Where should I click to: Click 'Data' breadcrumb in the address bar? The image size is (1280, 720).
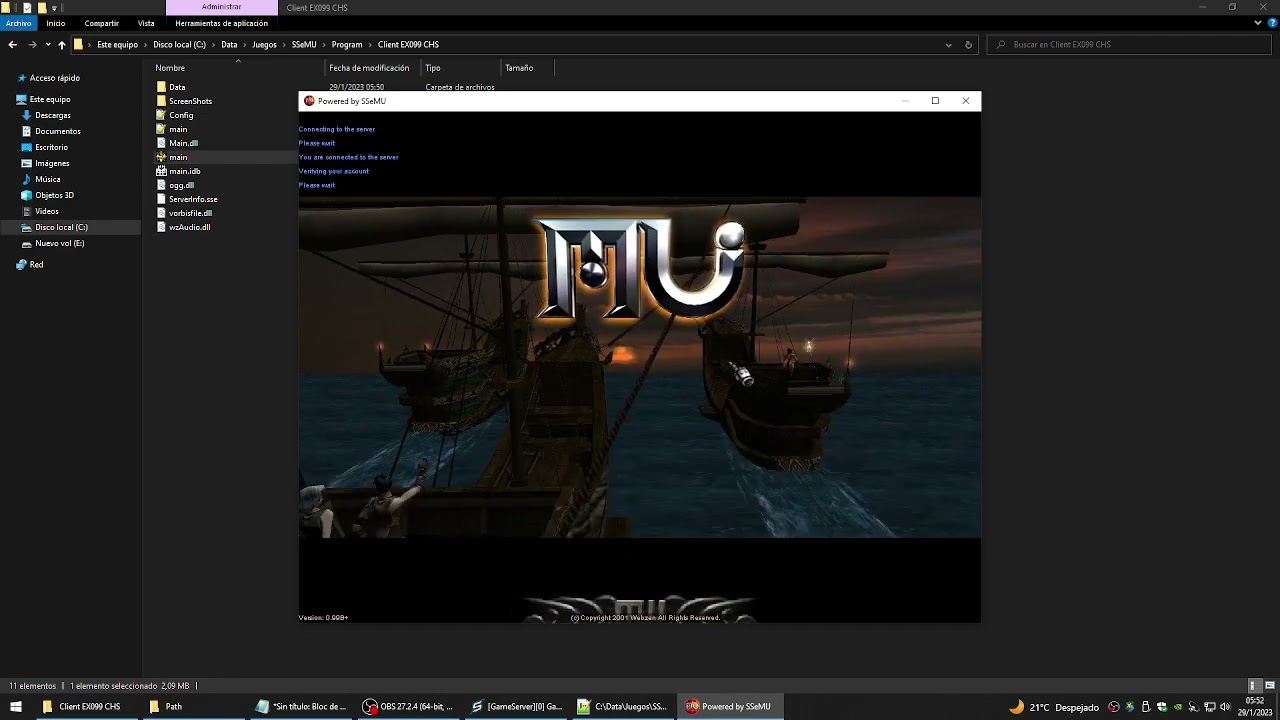click(x=229, y=45)
